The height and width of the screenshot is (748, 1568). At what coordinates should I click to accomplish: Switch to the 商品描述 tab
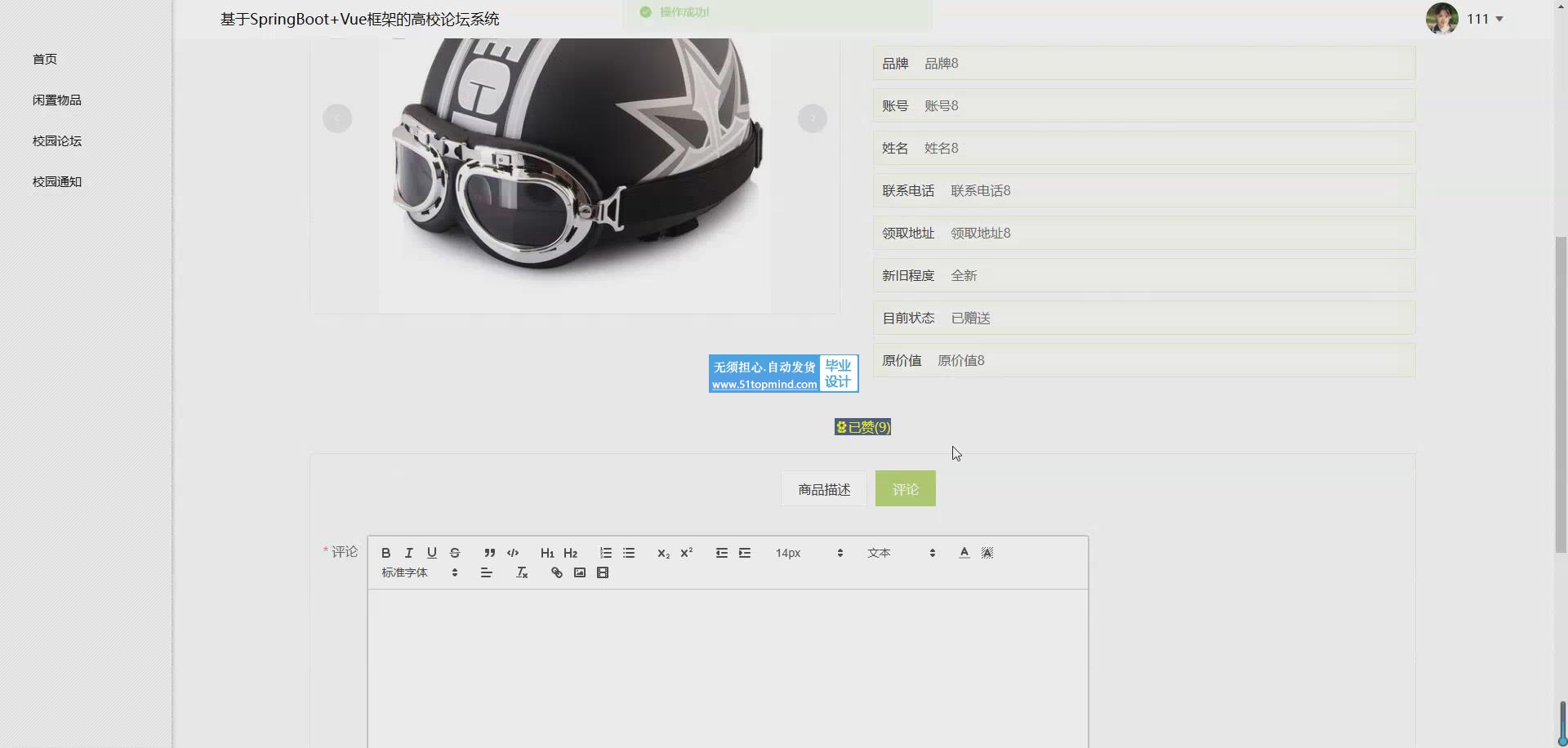tap(823, 489)
